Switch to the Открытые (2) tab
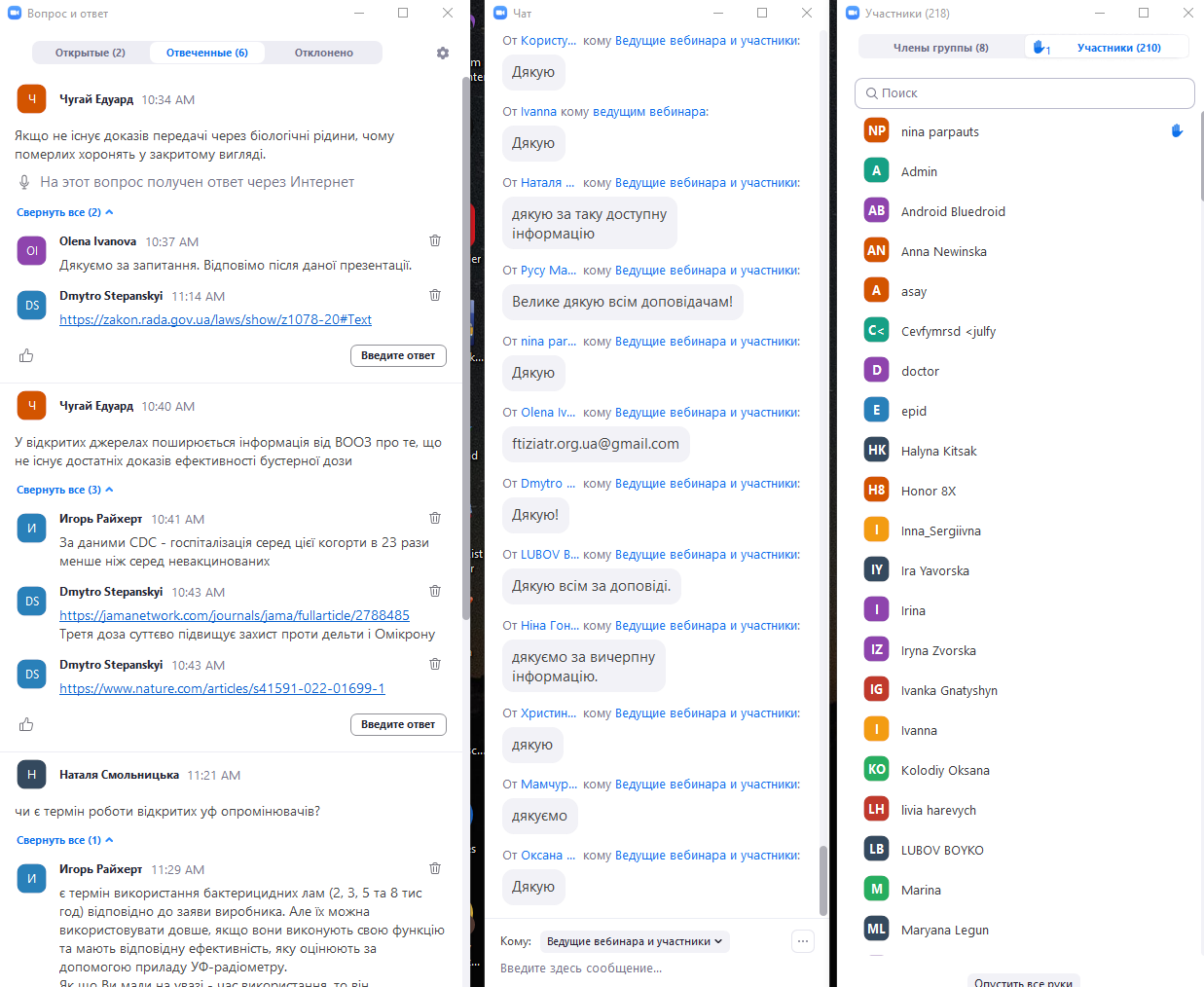 click(91, 53)
